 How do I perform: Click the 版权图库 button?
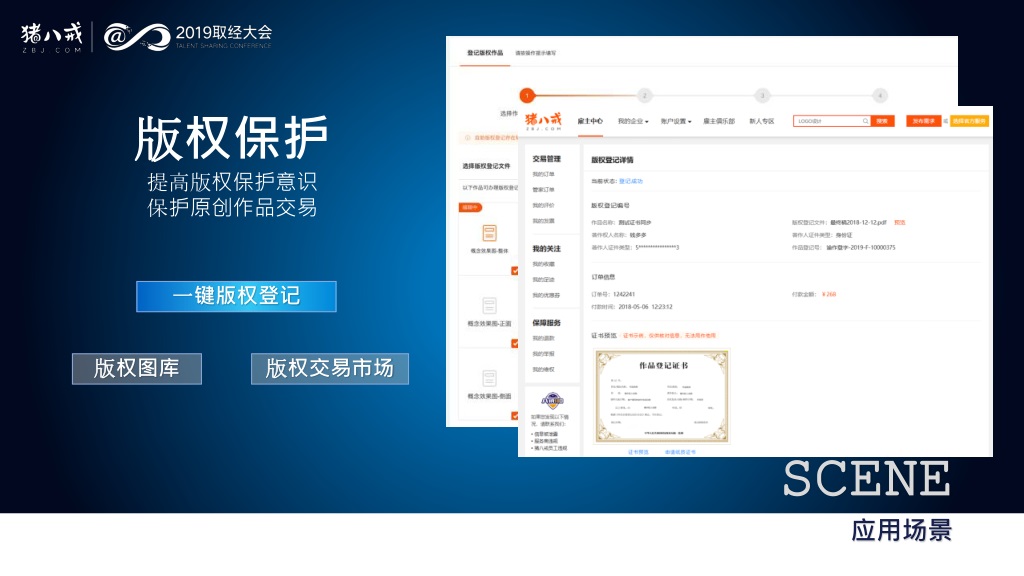click(136, 369)
